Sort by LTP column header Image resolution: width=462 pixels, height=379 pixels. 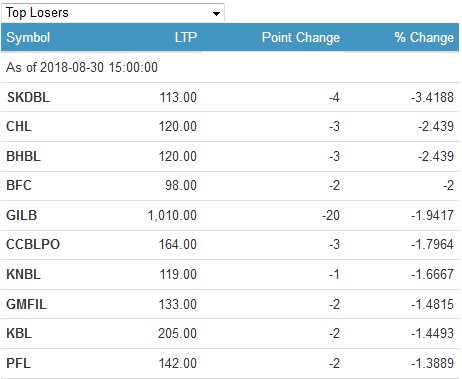point(186,37)
